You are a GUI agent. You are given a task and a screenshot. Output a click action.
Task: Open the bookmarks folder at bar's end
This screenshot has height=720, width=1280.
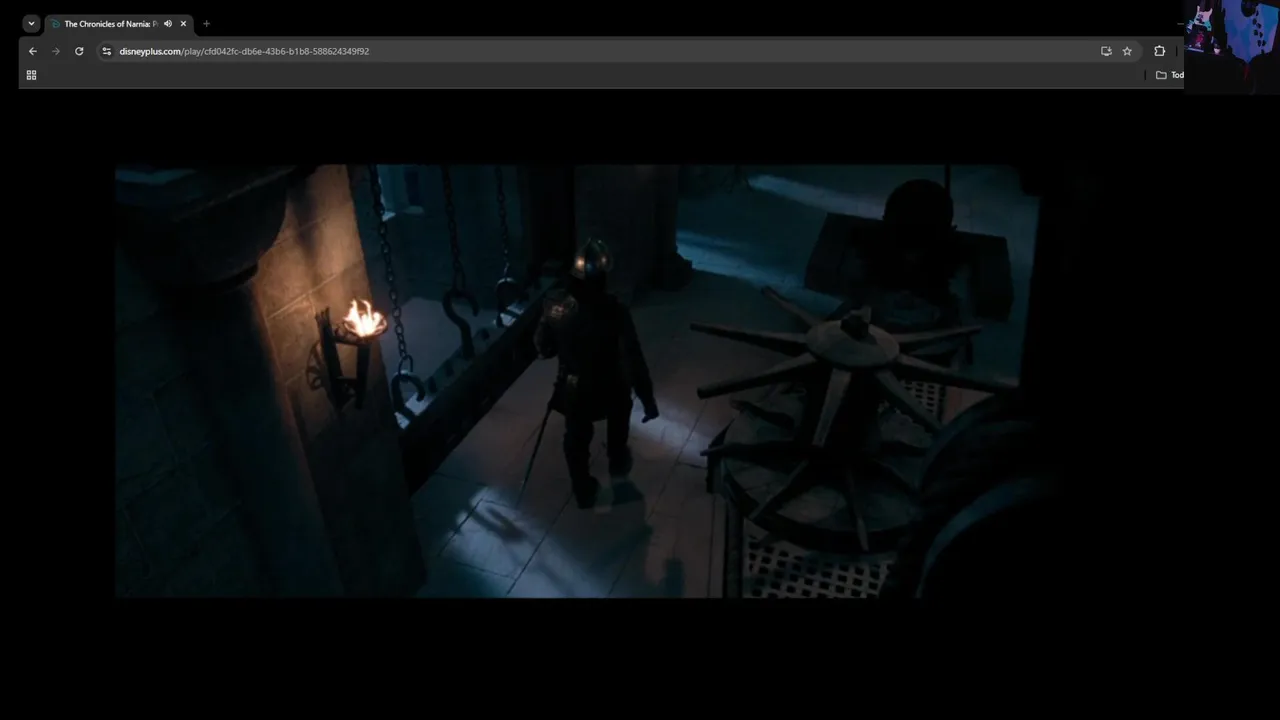[x=1169, y=75]
